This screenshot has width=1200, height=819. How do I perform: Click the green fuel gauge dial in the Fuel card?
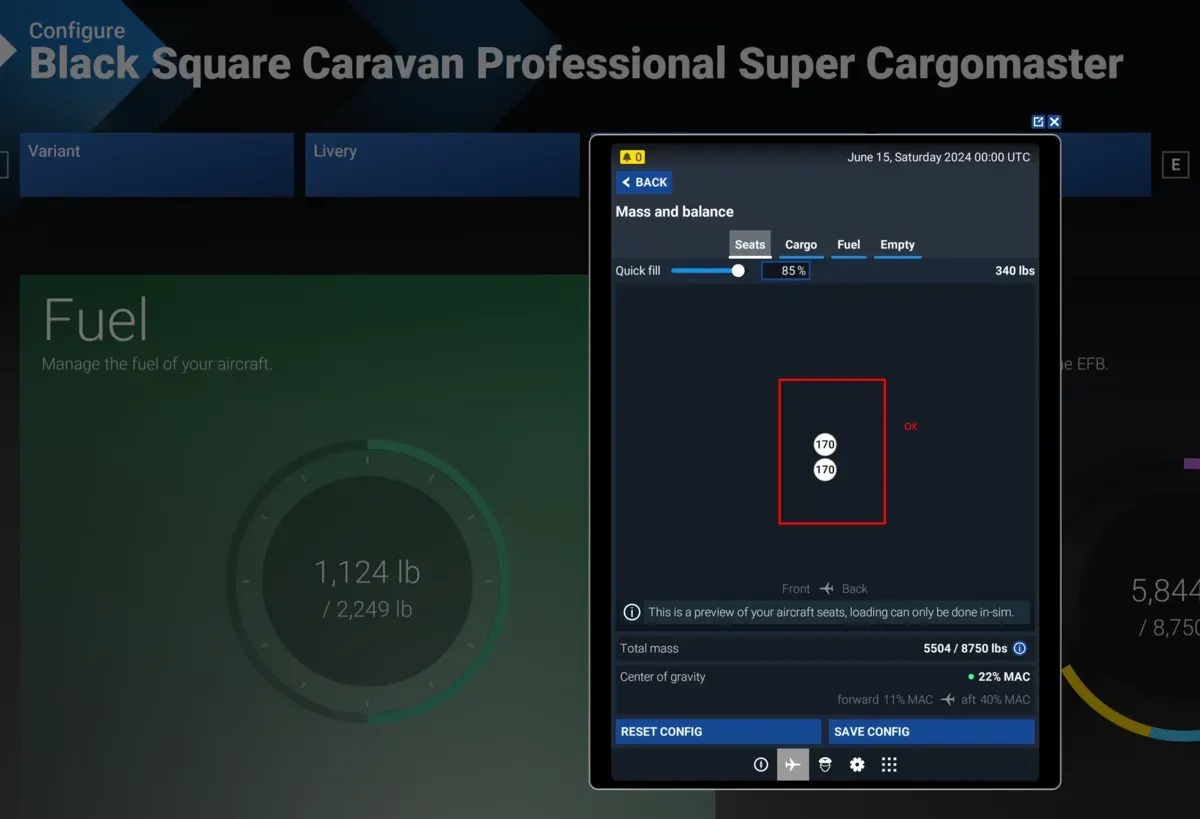click(367, 580)
